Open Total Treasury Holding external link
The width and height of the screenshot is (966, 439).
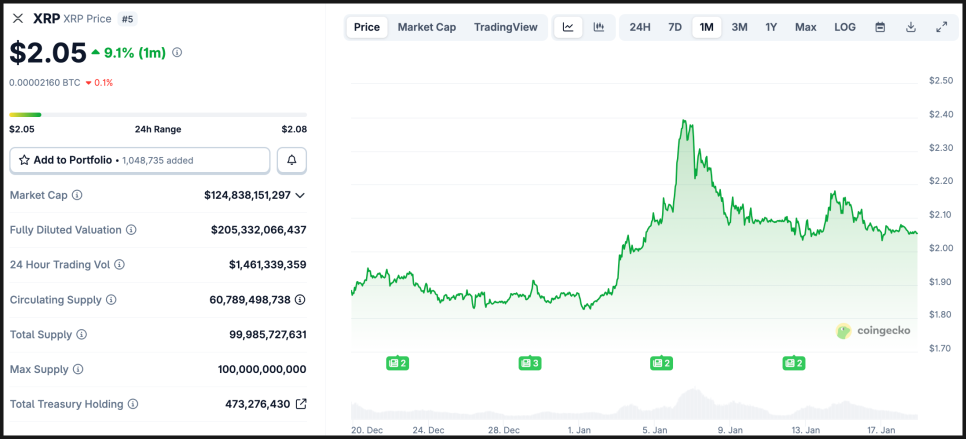click(300, 404)
